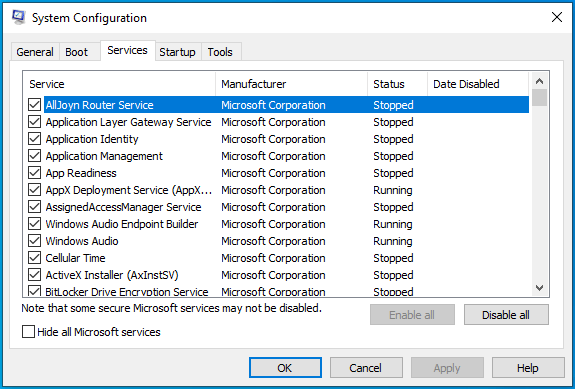Switch to the General tab

click(x=35, y=52)
